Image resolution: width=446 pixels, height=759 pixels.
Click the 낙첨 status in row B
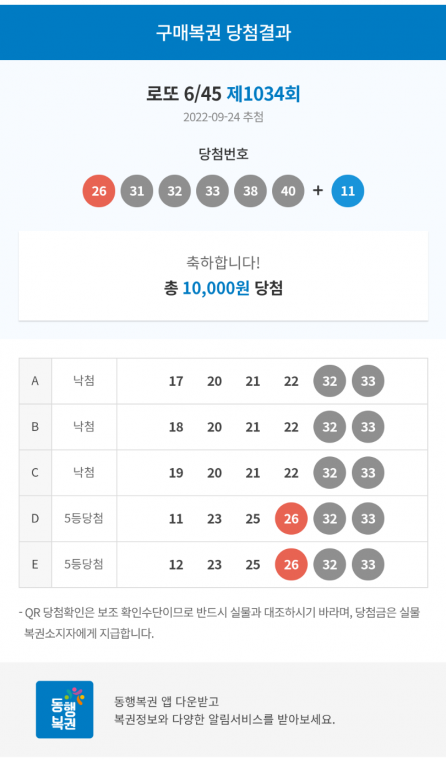(84, 426)
